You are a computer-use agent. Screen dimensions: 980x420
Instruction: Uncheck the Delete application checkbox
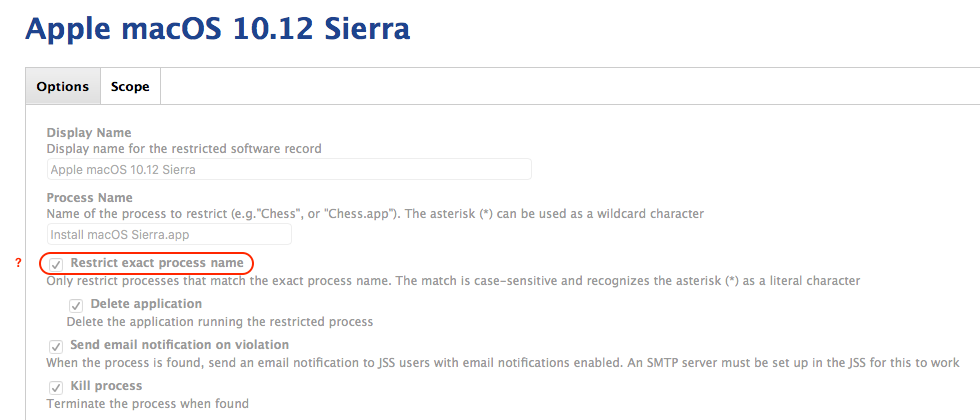[x=77, y=306]
